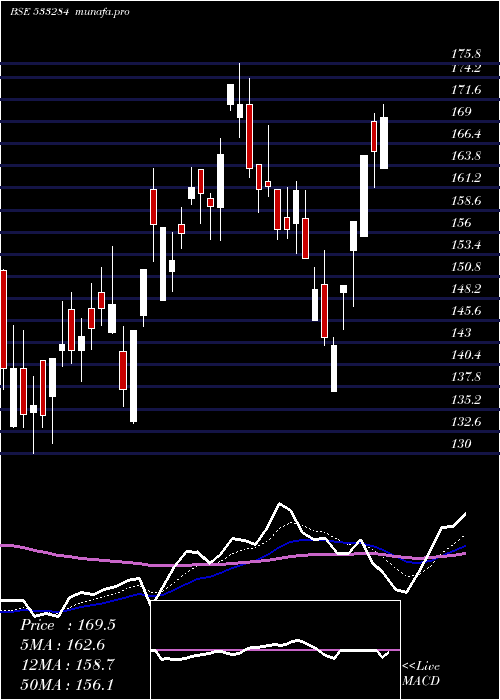Viewport: 500px width, 700px height.
Task: Click the 5MA : 162.6 readout
Action: (x=62, y=645)
